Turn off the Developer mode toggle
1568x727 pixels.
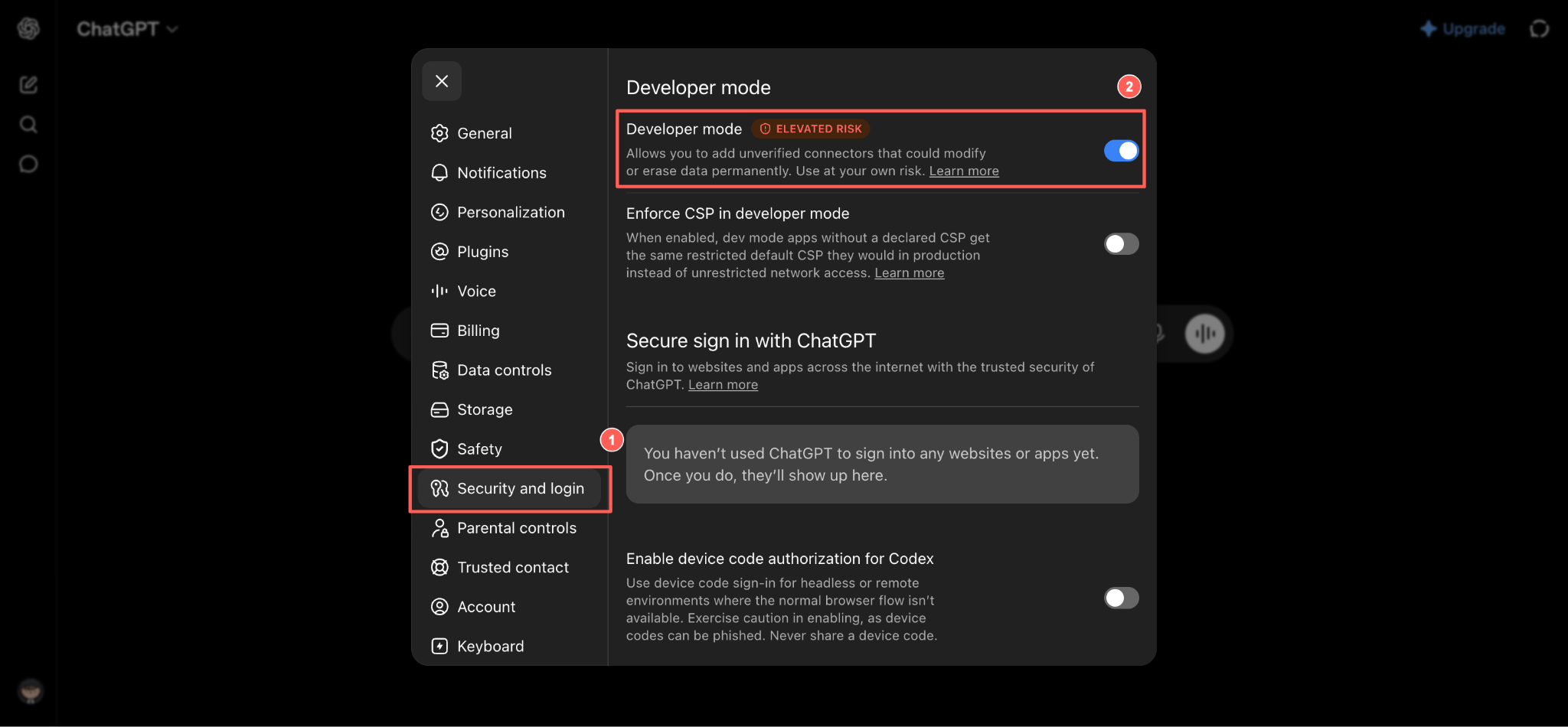[x=1121, y=151]
